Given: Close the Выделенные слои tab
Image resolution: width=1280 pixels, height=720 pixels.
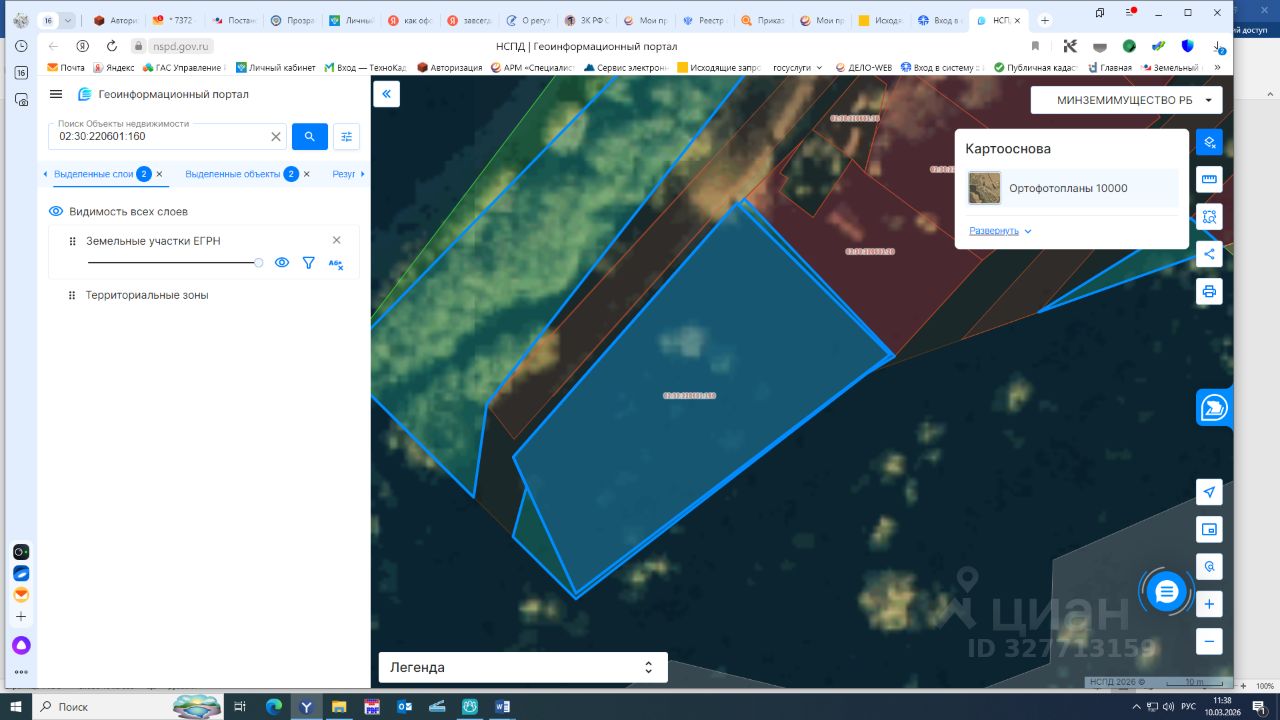Looking at the screenshot, I should click(159, 174).
